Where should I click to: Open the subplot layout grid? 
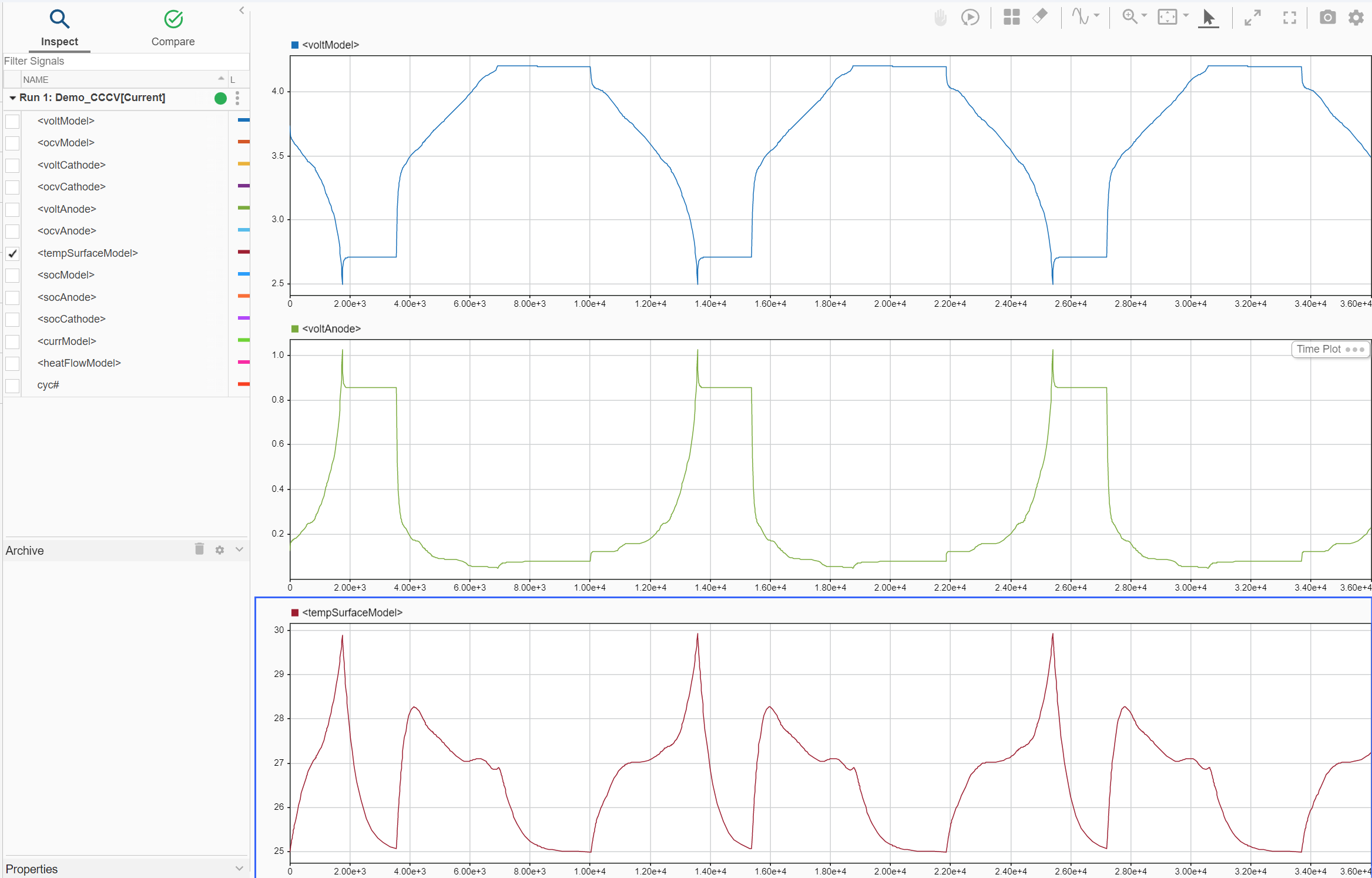pyautogui.click(x=1011, y=17)
